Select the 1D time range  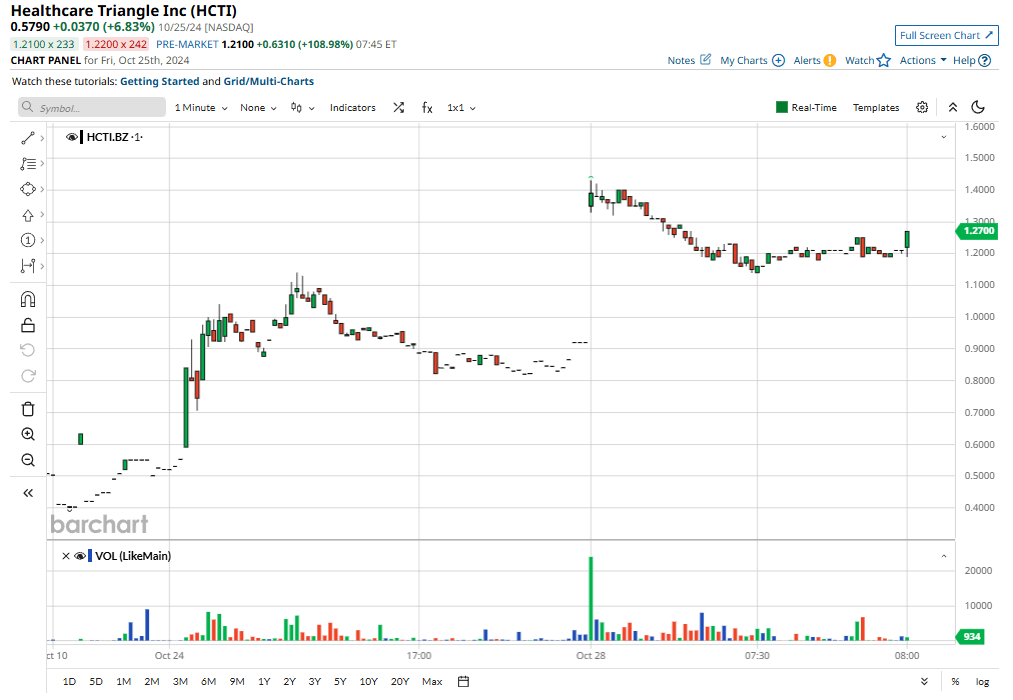[x=69, y=681]
